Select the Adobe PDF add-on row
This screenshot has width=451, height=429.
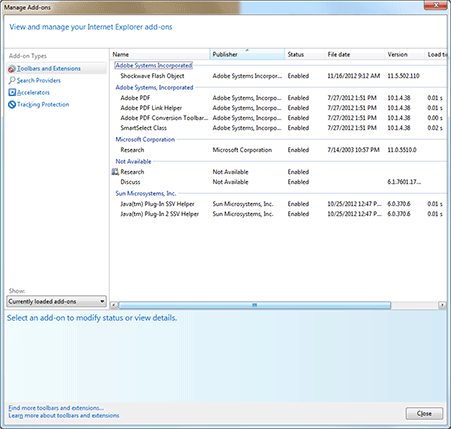(x=278, y=98)
